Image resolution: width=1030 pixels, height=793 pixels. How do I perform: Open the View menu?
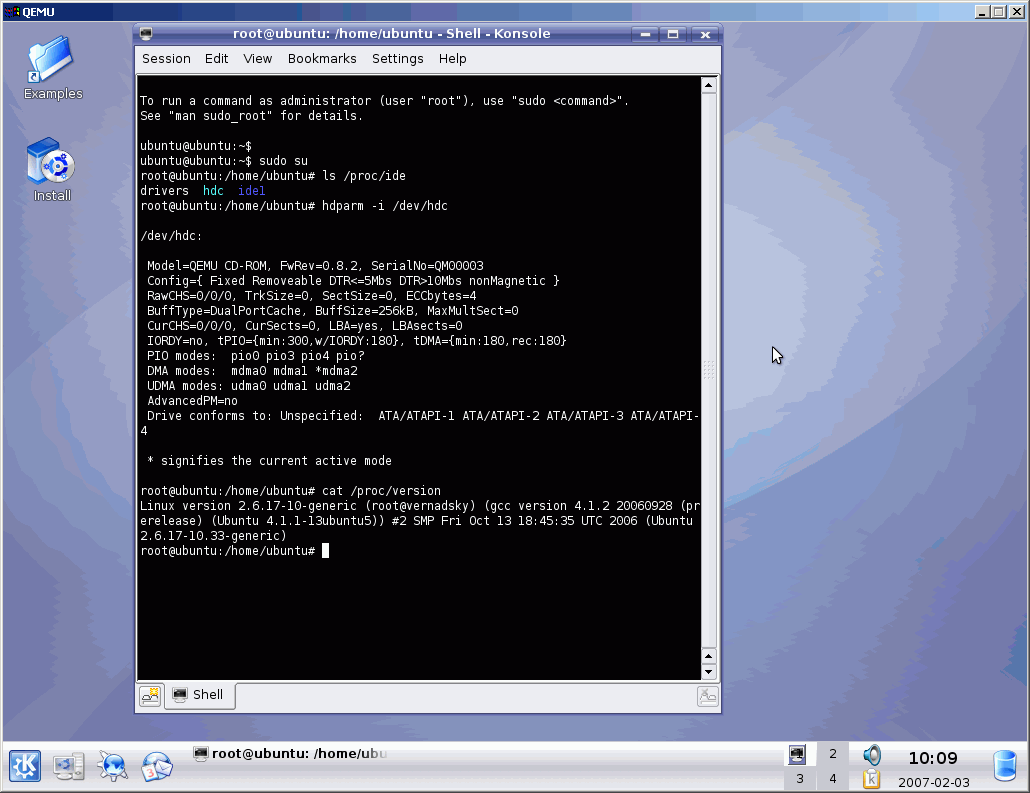(x=258, y=58)
